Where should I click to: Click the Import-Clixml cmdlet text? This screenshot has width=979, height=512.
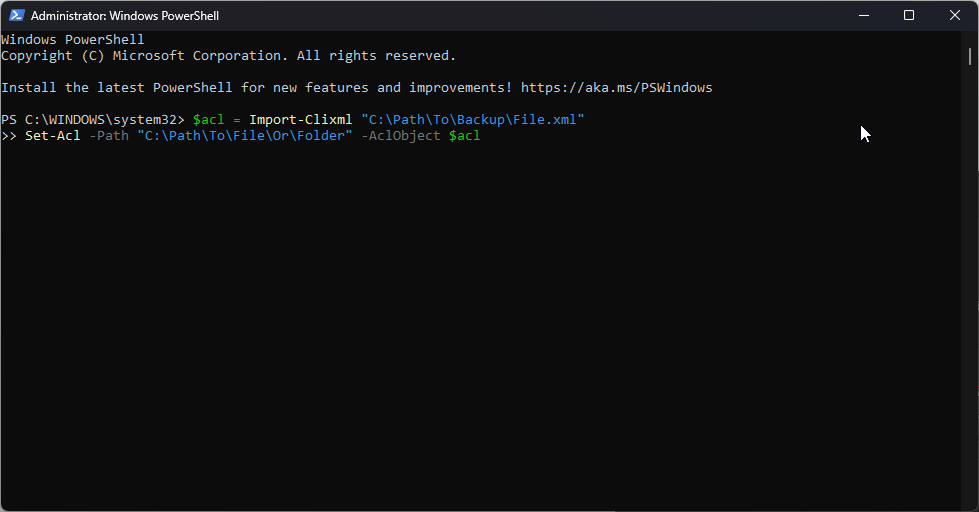pos(300,120)
